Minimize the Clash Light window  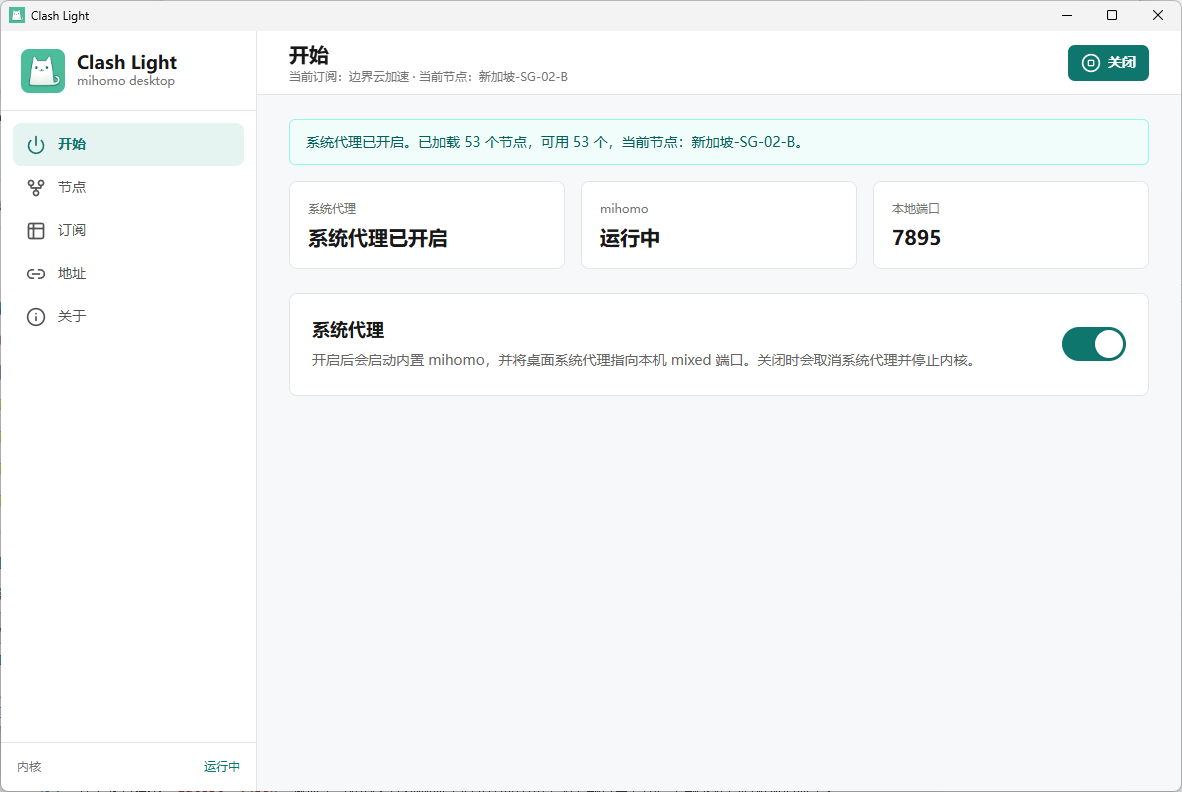click(x=1067, y=15)
